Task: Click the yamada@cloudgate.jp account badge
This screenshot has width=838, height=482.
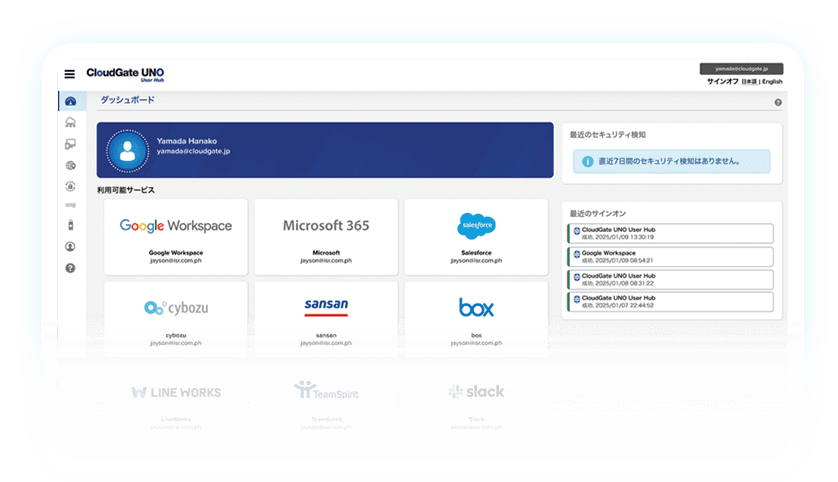Action: click(x=740, y=69)
